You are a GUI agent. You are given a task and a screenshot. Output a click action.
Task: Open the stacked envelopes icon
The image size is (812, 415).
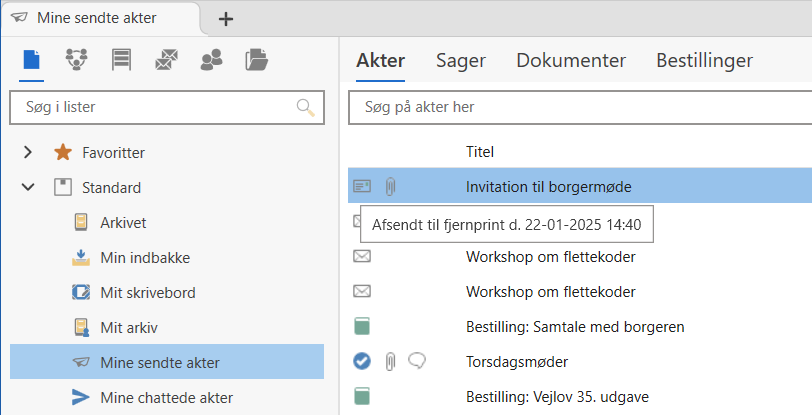[166, 60]
